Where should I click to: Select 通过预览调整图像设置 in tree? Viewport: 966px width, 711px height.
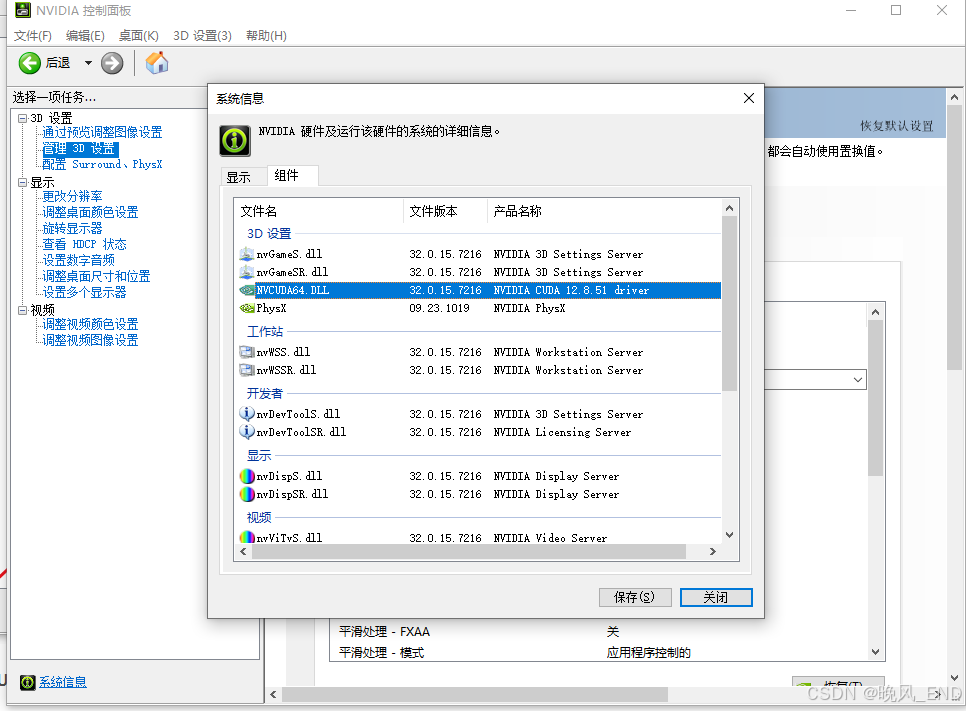coord(102,132)
